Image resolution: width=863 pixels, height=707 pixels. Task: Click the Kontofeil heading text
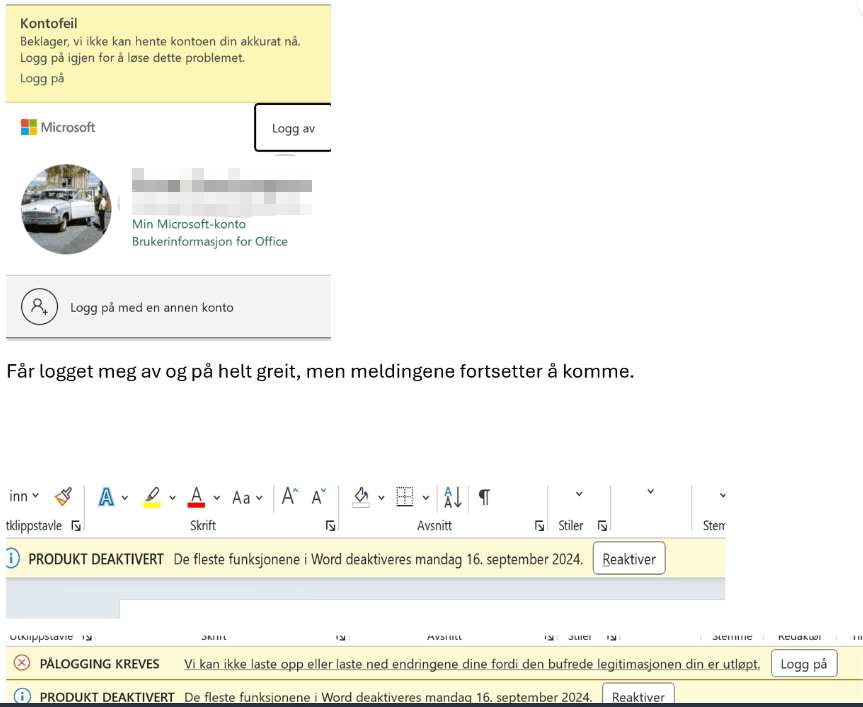point(48,23)
